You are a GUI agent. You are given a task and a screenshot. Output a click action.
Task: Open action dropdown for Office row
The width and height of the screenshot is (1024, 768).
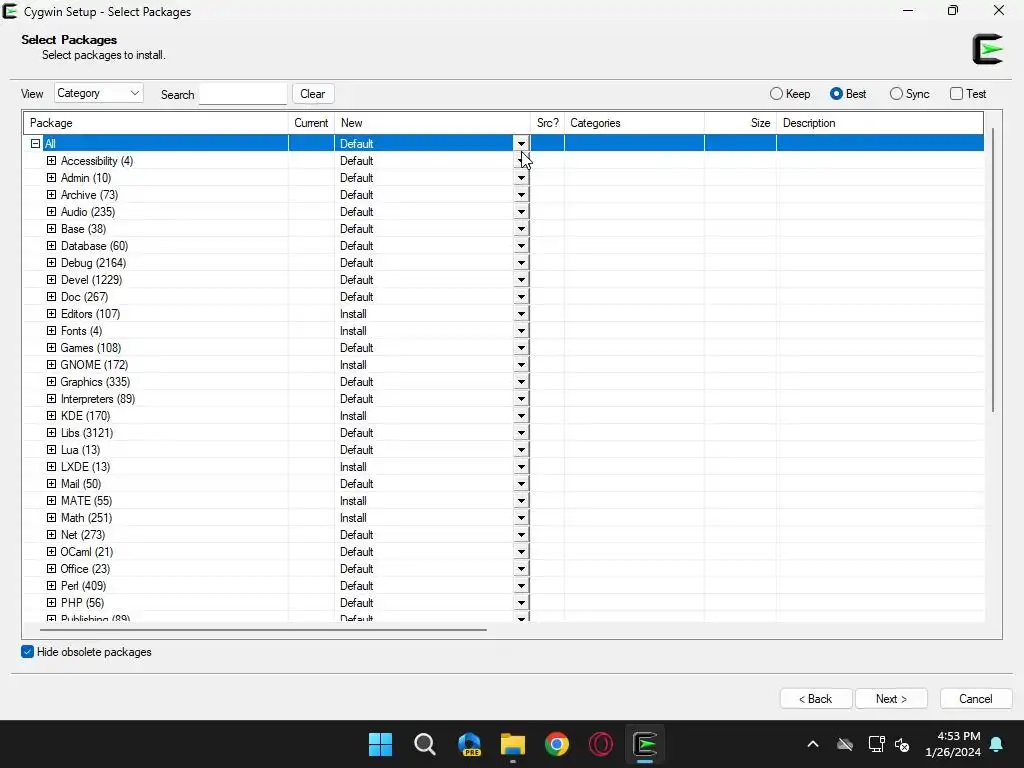point(521,569)
